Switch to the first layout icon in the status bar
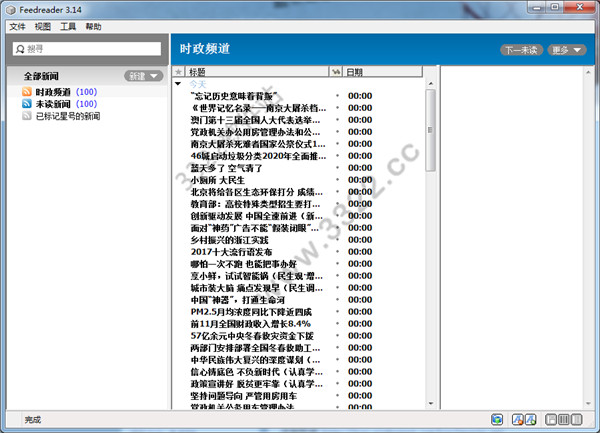 (551, 420)
